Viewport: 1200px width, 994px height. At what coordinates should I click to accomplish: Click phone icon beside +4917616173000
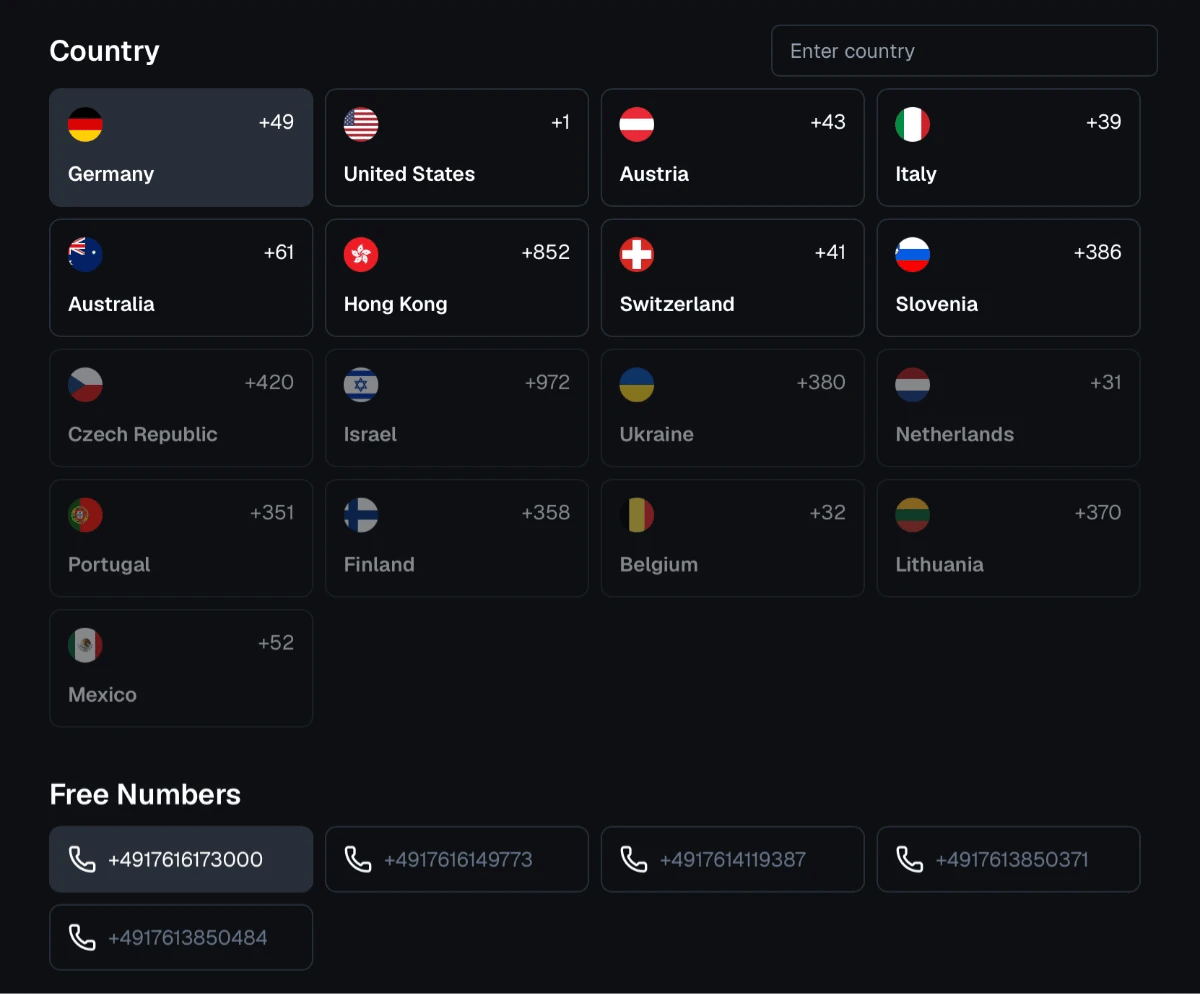[x=82, y=859]
